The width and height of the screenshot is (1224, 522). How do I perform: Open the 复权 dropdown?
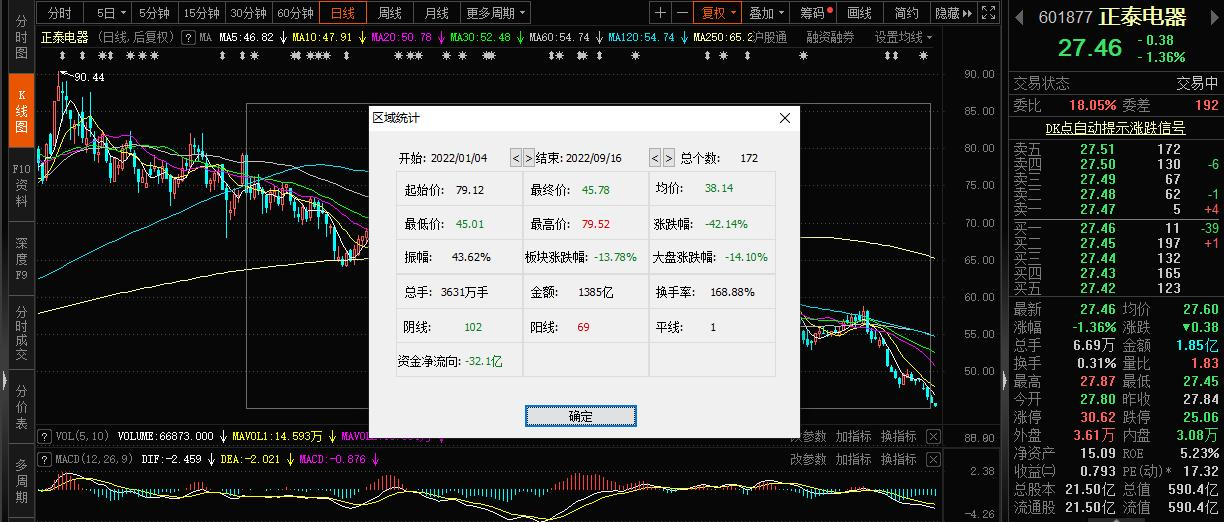719,13
